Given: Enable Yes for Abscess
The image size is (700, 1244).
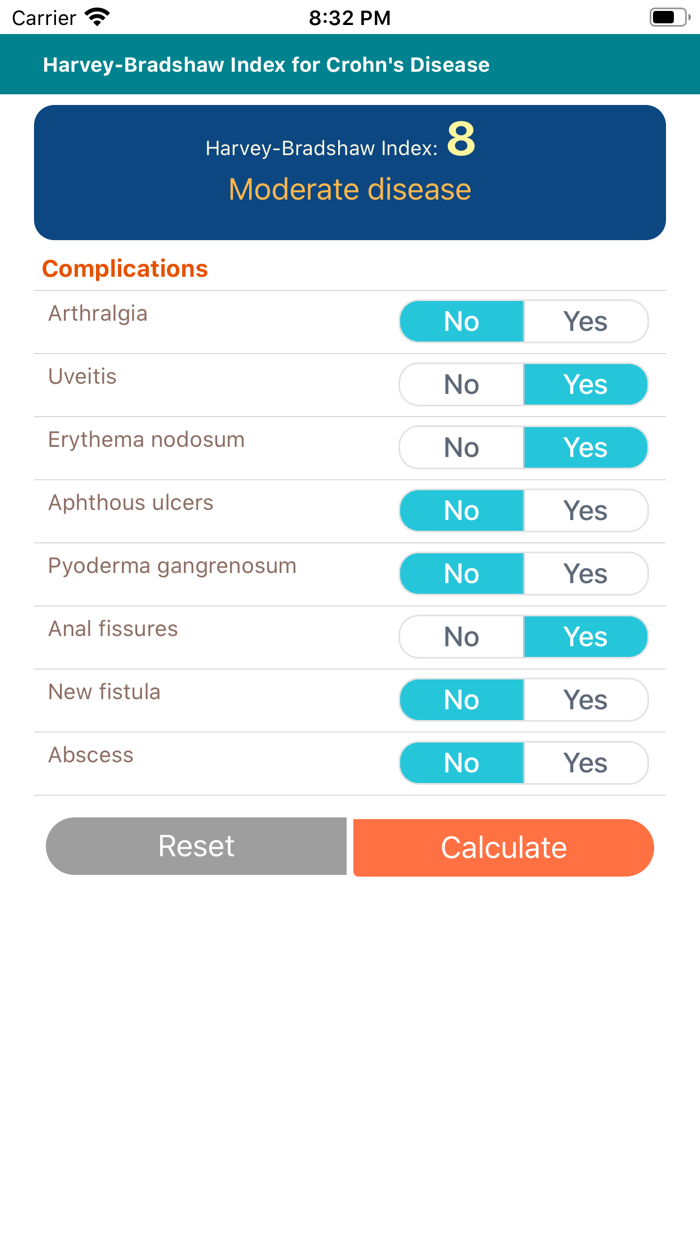Looking at the screenshot, I should pos(586,762).
